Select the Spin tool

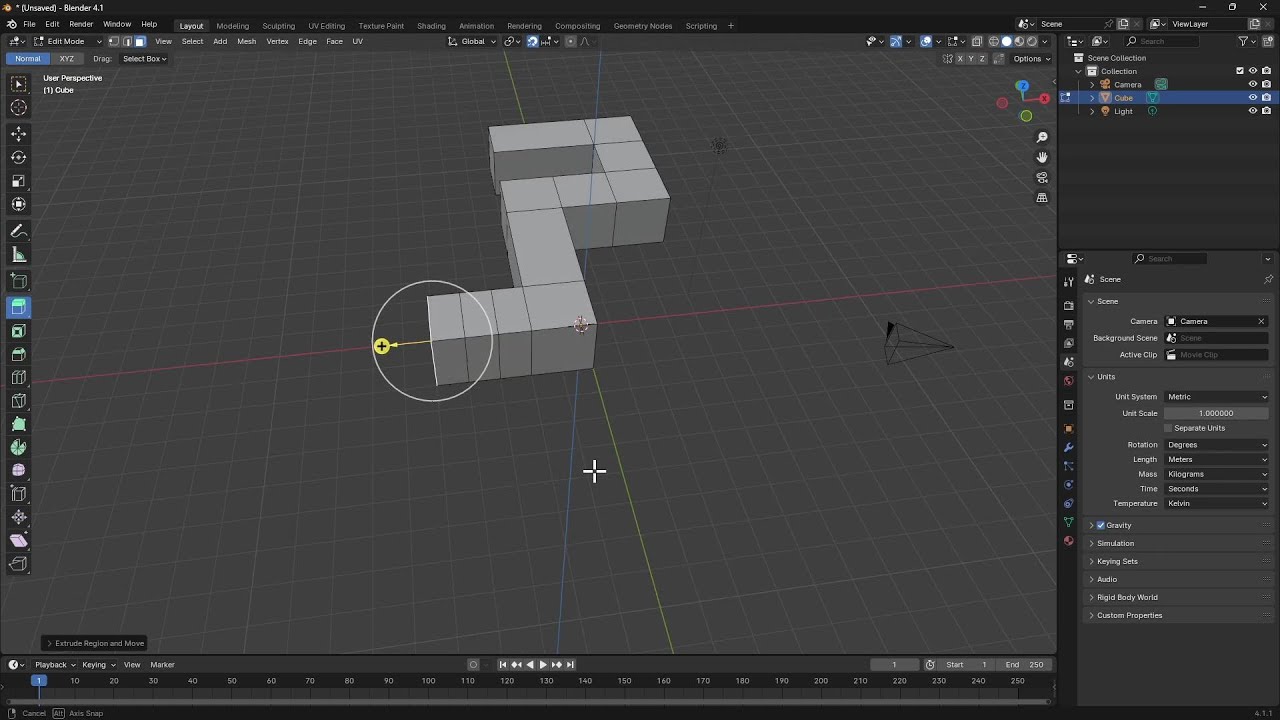coord(19,448)
